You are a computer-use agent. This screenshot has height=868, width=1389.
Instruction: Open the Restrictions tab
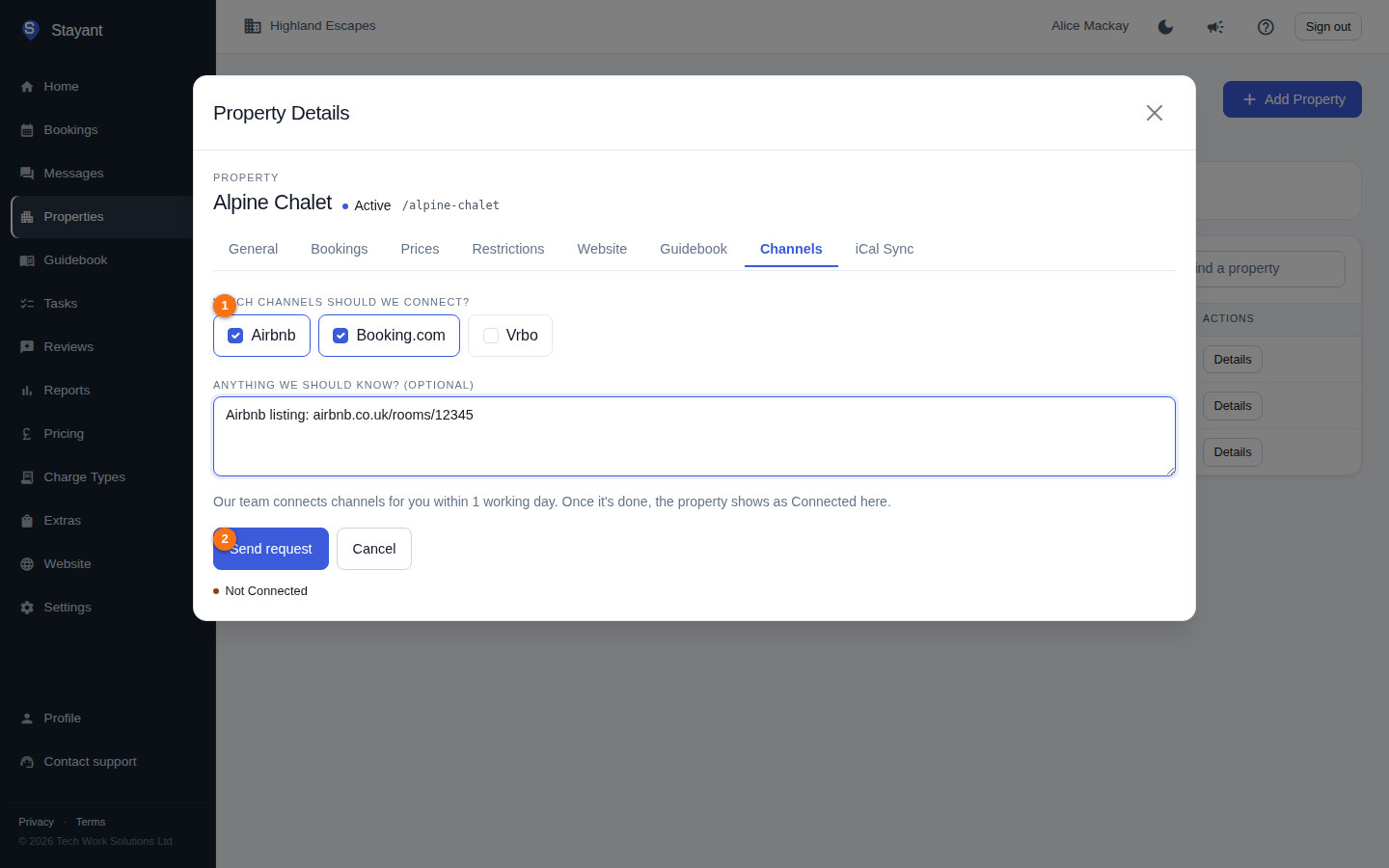click(x=508, y=249)
